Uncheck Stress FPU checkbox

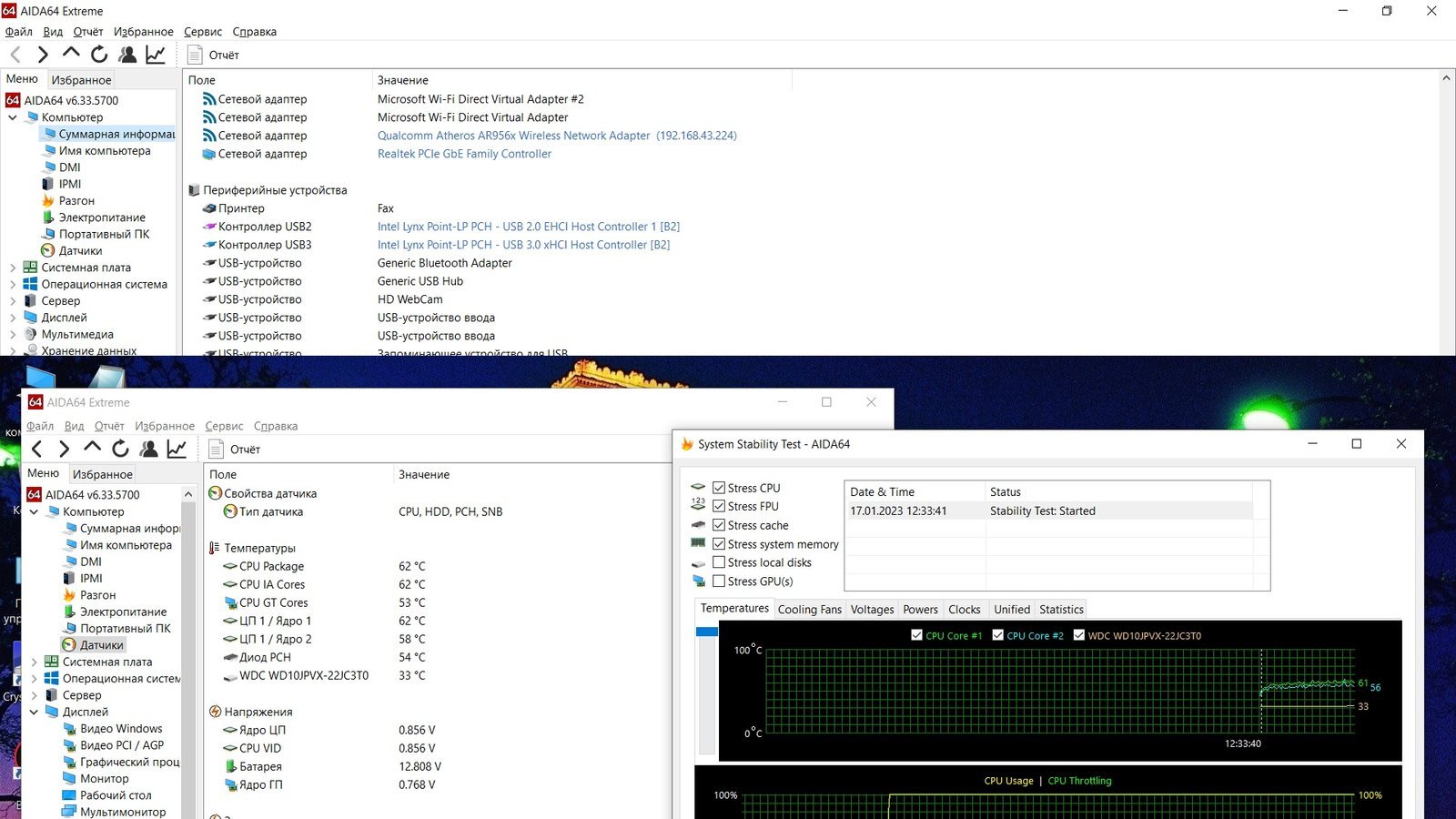click(x=719, y=506)
